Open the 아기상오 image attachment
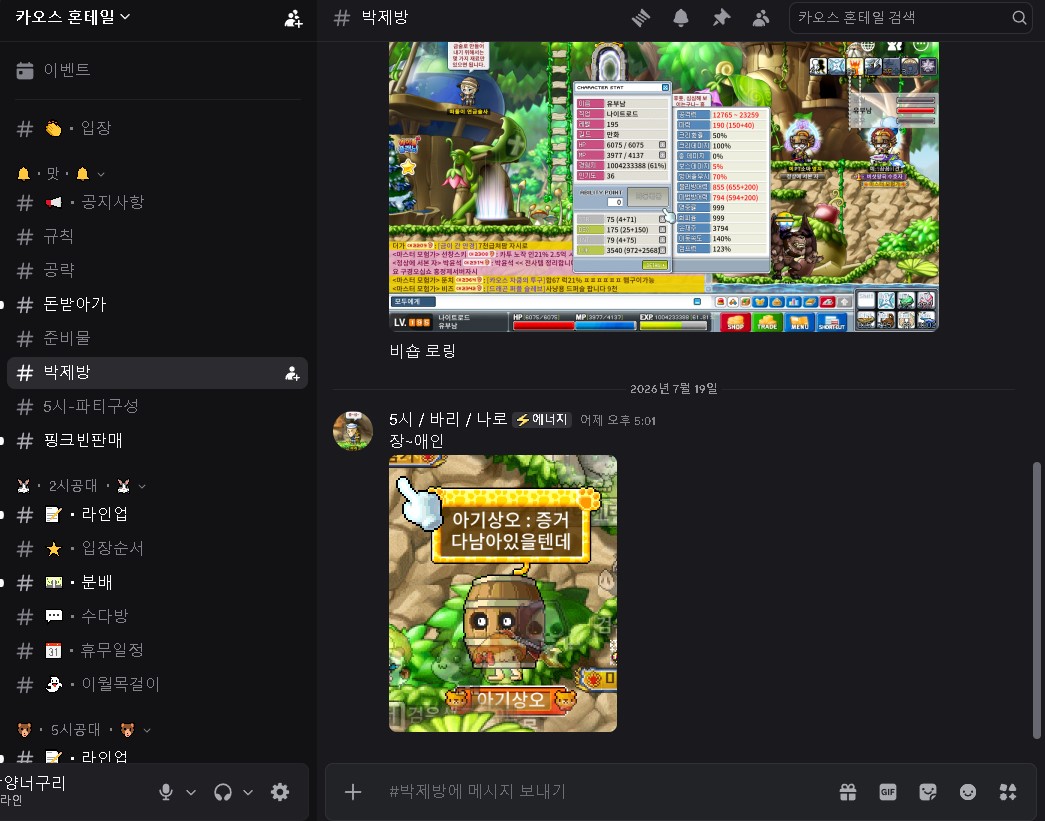The width and height of the screenshot is (1045, 821). 503,593
